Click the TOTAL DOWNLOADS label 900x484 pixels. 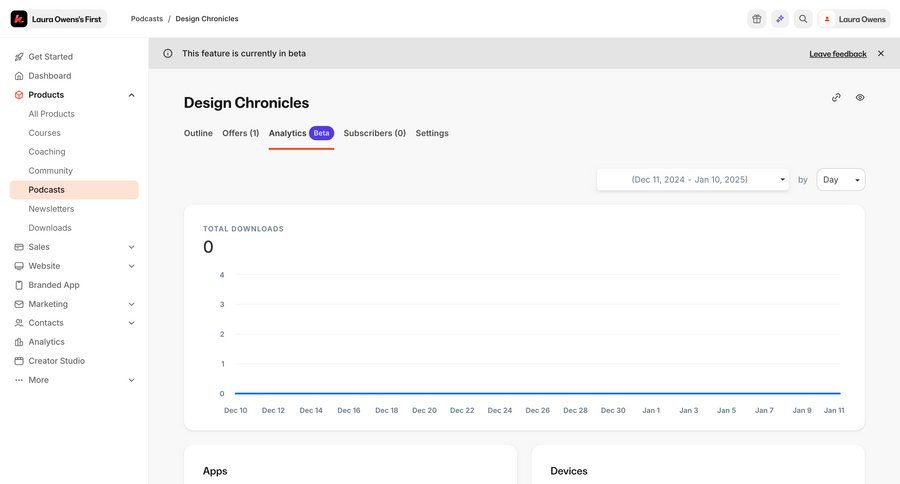pyautogui.click(x=243, y=229)
